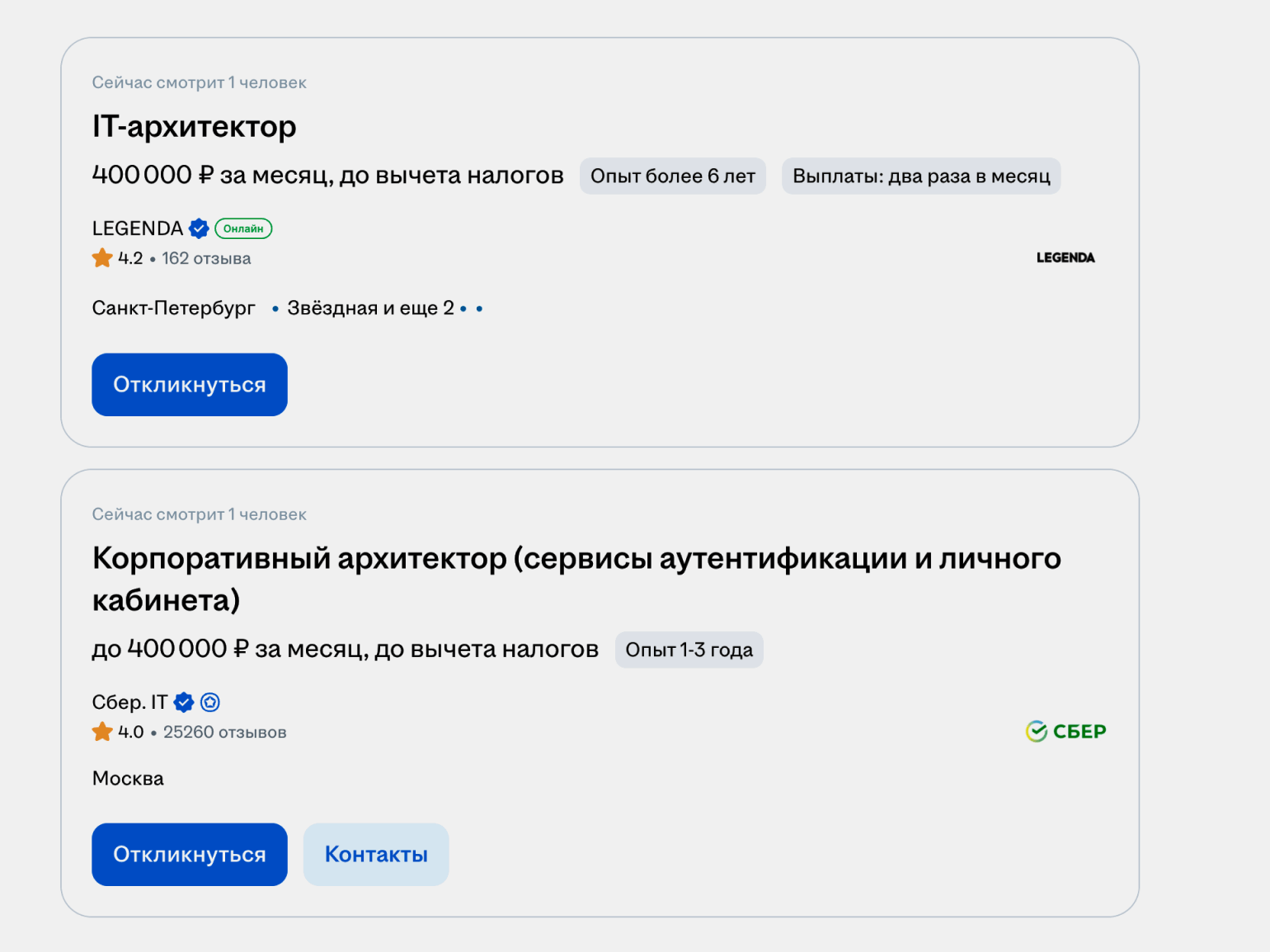Viewport: 1270px width, 952px height.
Task: Click the verified badge next to LEGENDA
Action: point(199,228)
